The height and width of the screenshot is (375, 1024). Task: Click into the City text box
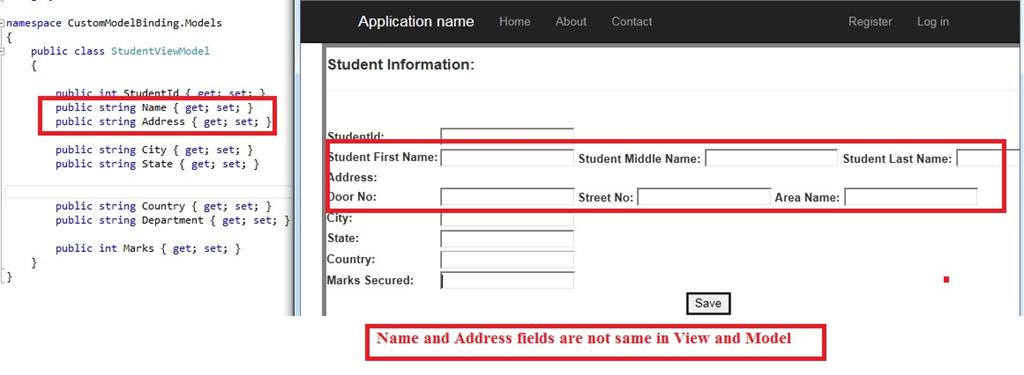[x=507, y=219]
